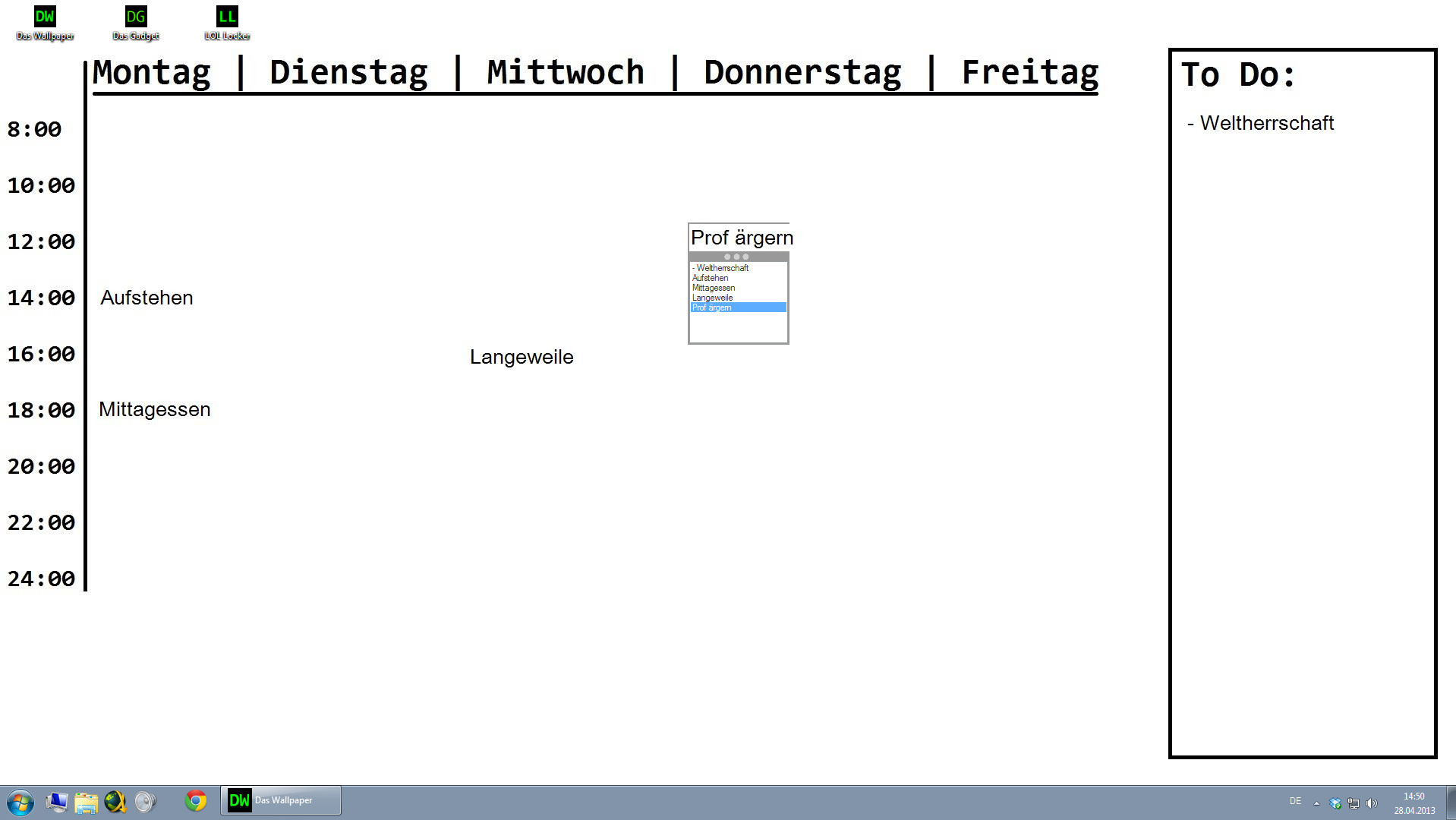Click the DE language indicator
Screen dimensions: 1456x820
click(x=1295, y=802)
